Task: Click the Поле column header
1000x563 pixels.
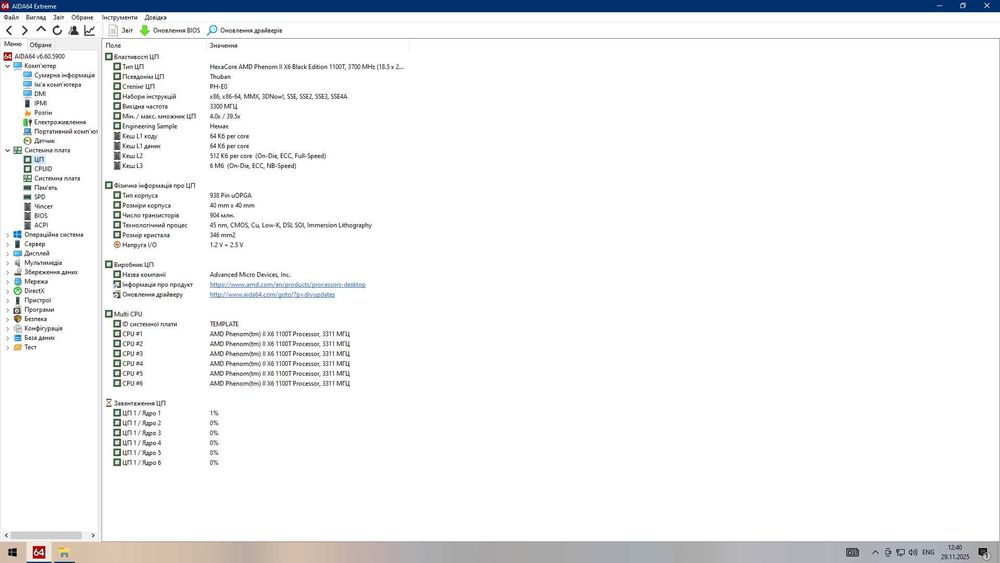Action: point(154,45)
